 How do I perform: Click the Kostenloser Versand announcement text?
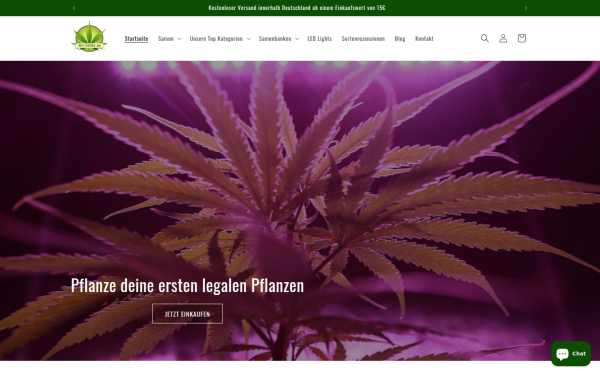pos(297,8)
